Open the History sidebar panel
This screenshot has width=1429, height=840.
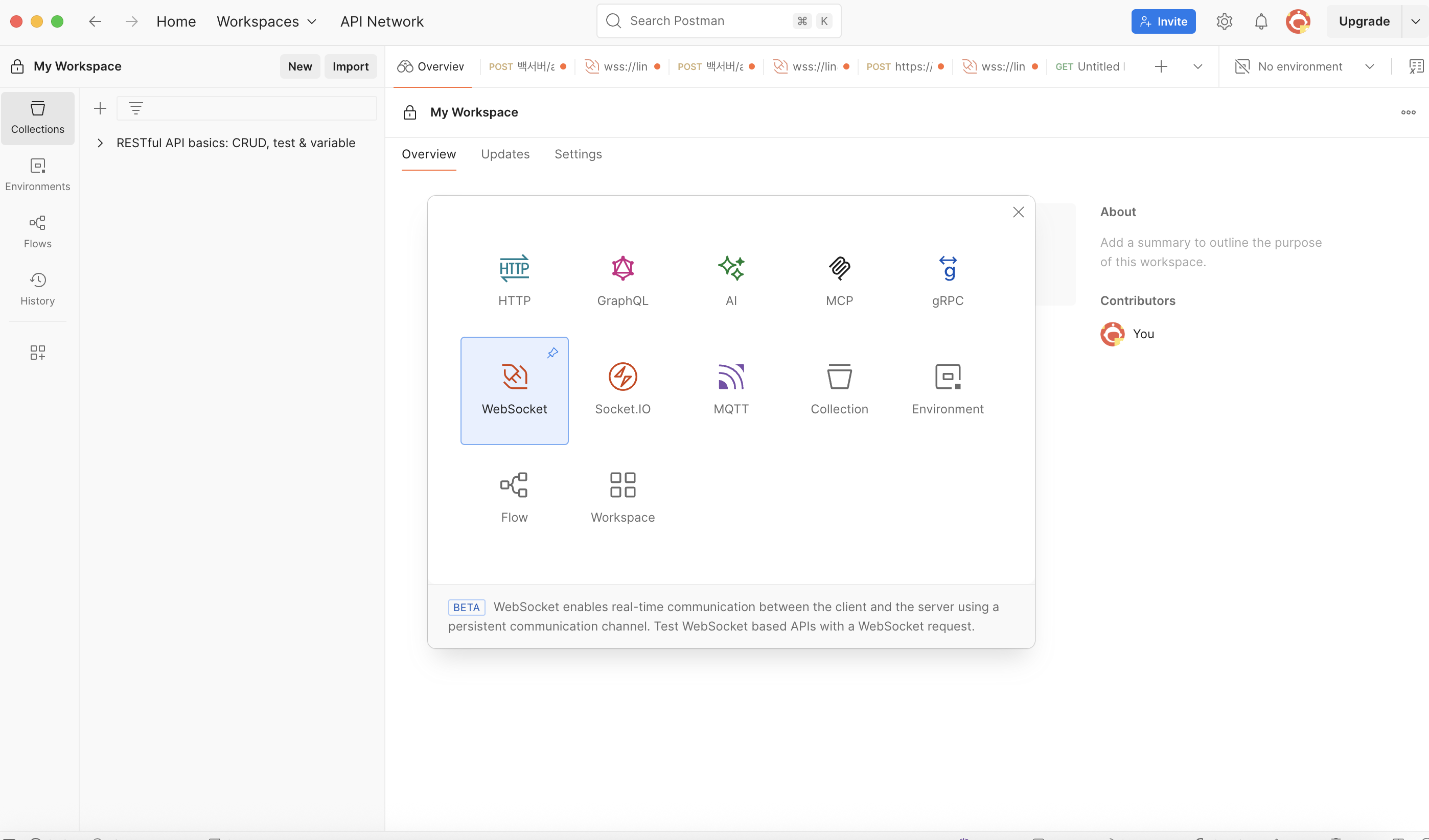(37, 289)
